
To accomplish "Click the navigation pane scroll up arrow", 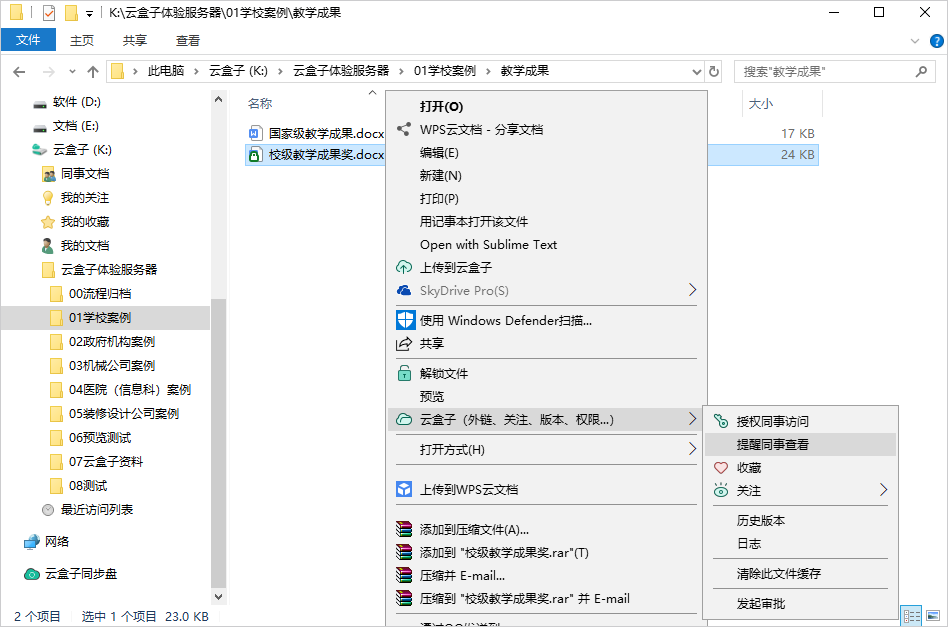I will (218, 99).
